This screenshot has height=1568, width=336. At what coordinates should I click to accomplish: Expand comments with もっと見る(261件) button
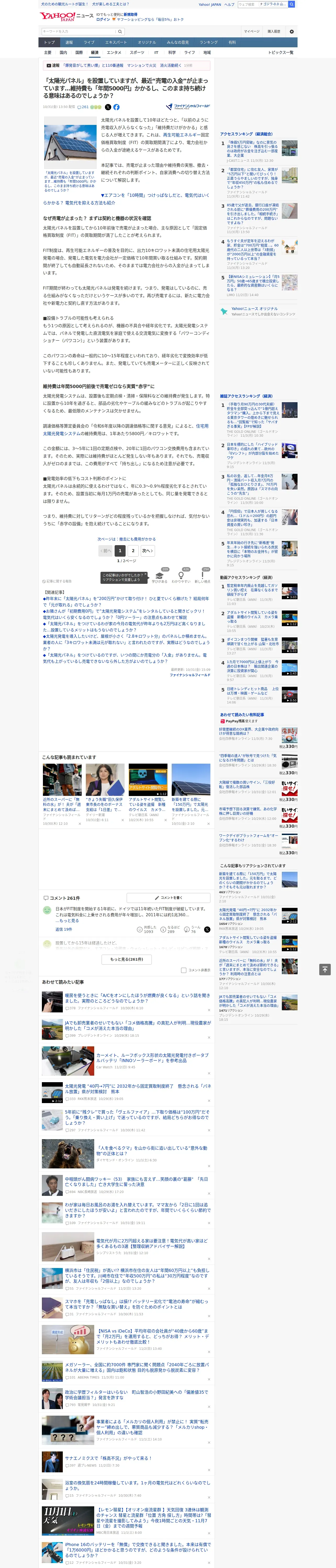pos(126,959)
